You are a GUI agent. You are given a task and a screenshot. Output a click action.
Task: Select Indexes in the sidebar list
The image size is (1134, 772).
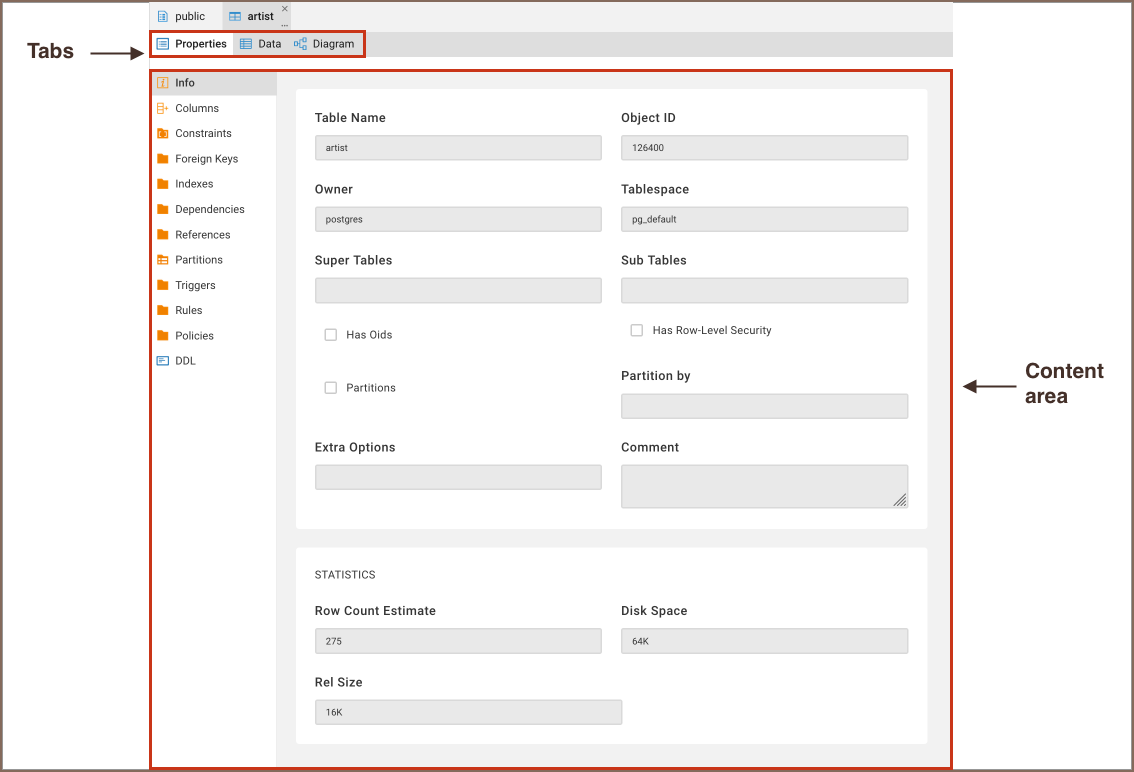tap(194, 184)
